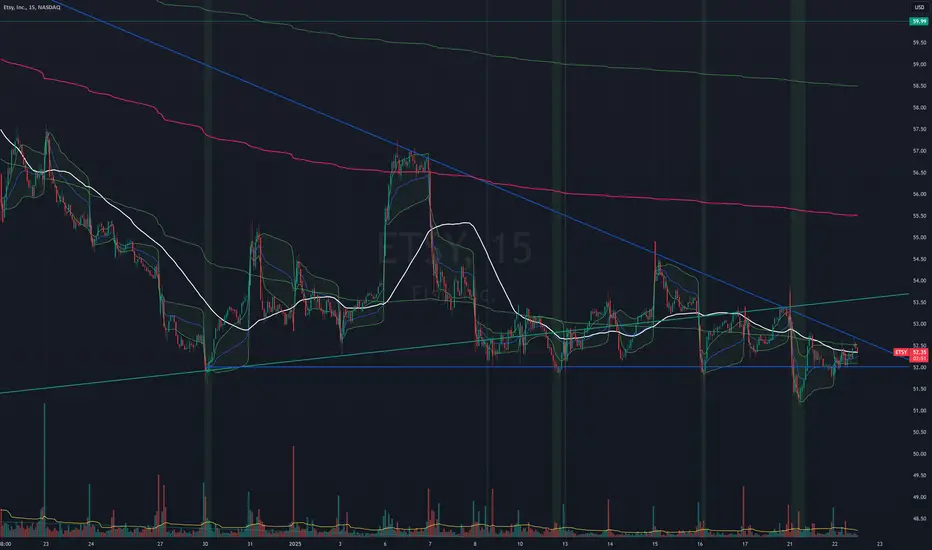Open the USD currency selector
The height and width of the screenshot is (550, 932).
[919, 7]
